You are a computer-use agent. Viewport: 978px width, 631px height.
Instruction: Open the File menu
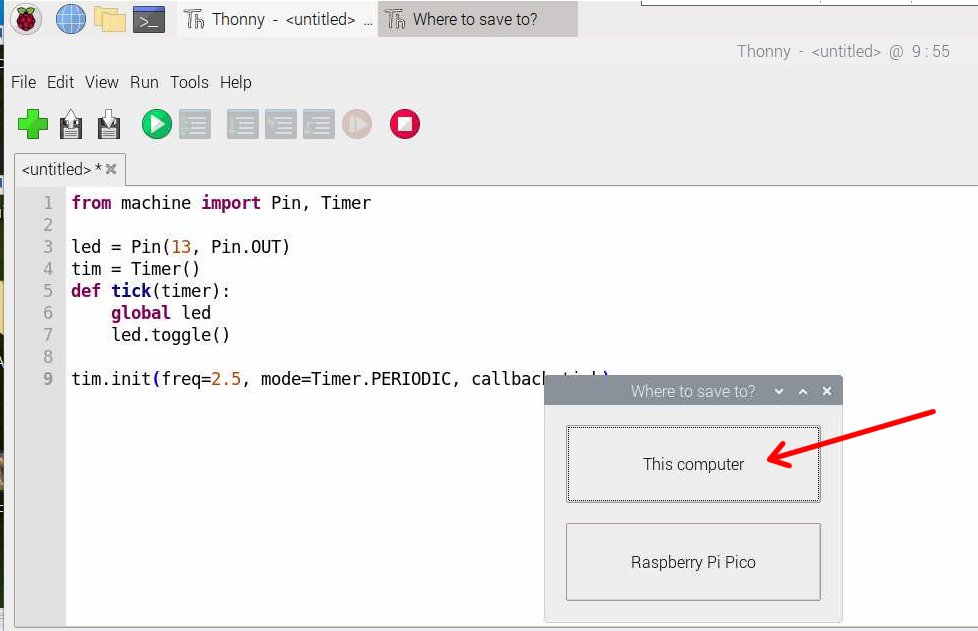[x=24, y=82]
